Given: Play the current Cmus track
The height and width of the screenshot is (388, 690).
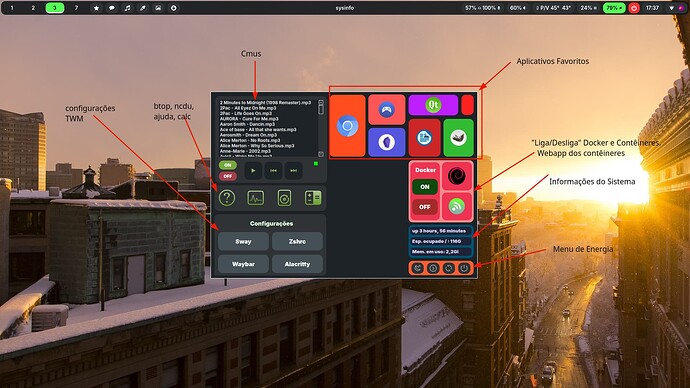Looking at the screenshot, I should [x=253, y=171].
